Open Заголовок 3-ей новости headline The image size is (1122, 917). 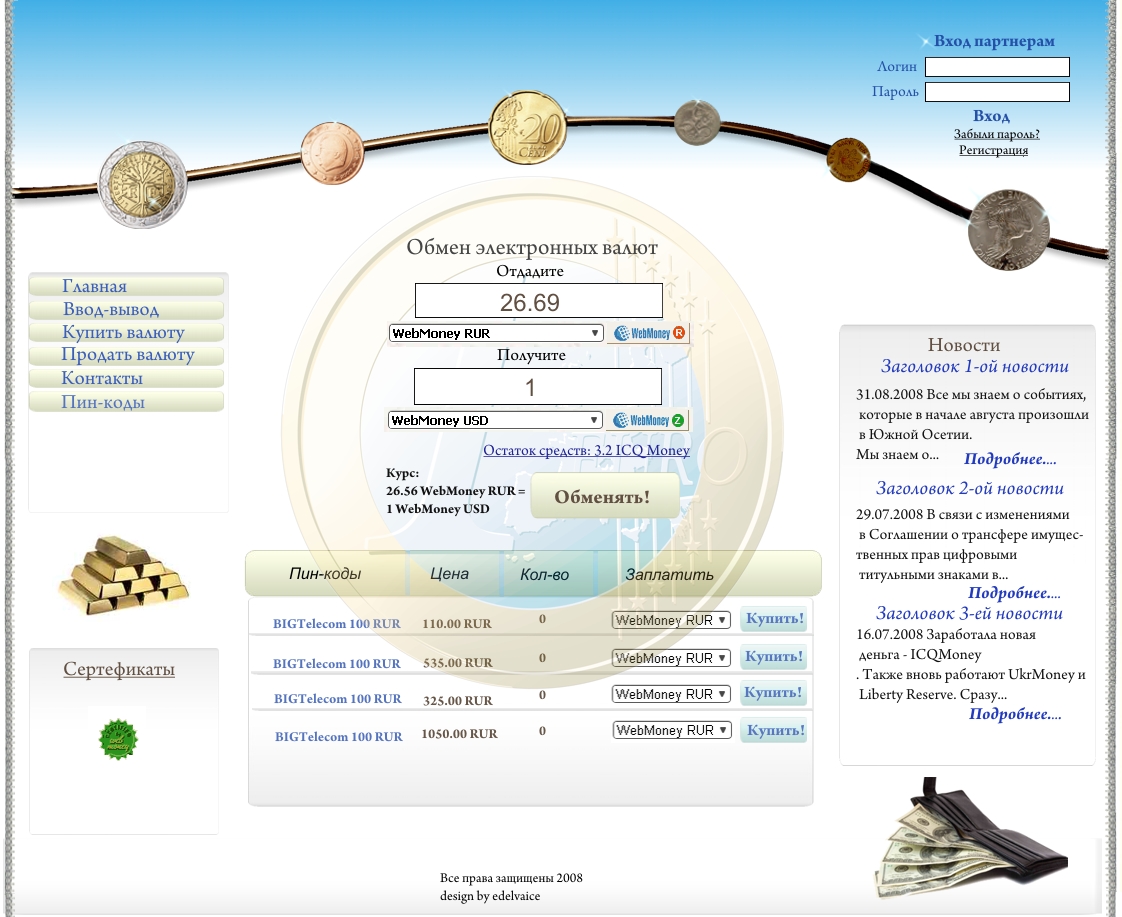(x=970, y=613)
